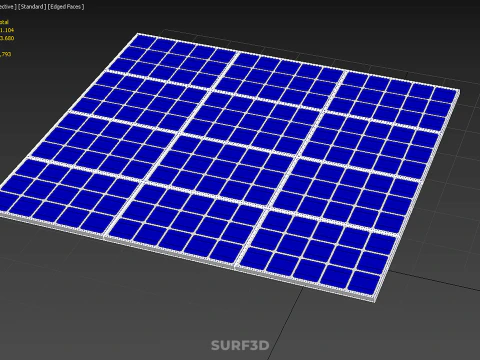
Task: Open the cut-off Perspective viewport label menu
Action: 8,7
